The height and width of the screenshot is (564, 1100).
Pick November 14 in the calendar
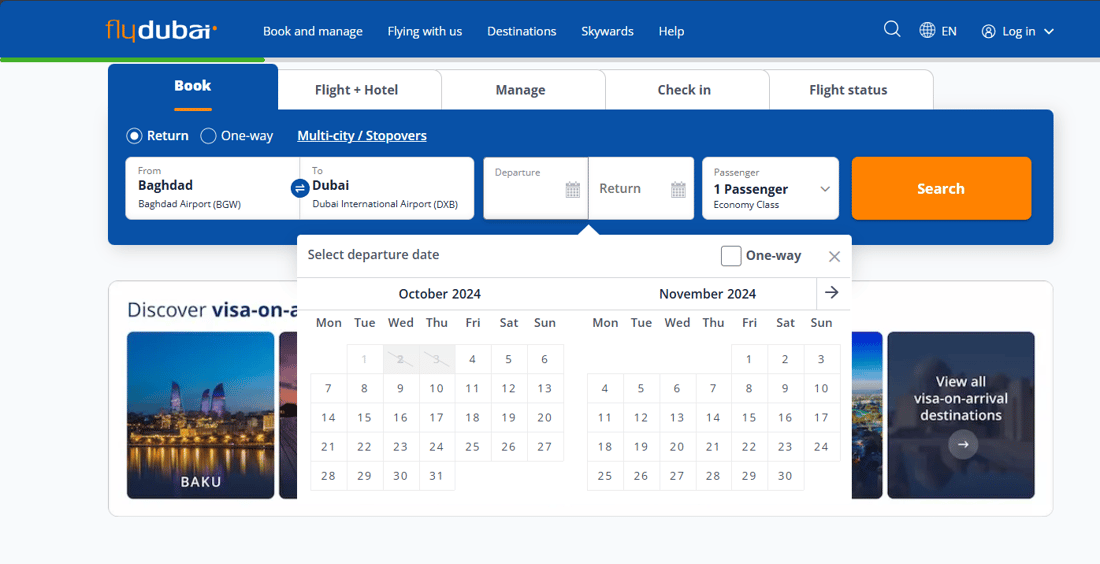(x=713, y=417)
